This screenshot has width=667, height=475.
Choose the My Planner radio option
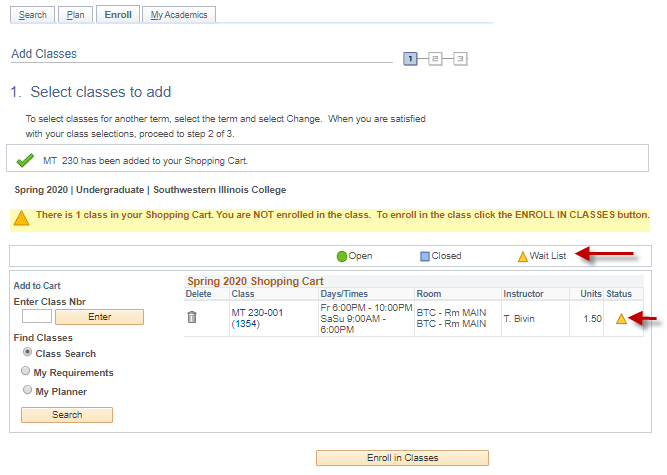point(26,391)
